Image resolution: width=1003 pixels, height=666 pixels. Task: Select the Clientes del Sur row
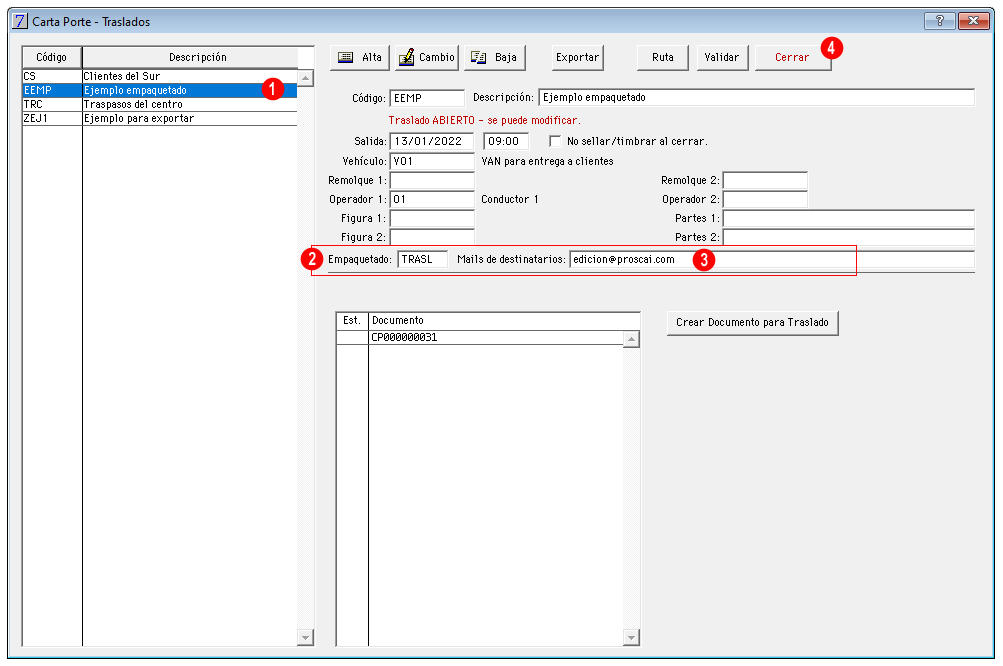tap(159, 76)
